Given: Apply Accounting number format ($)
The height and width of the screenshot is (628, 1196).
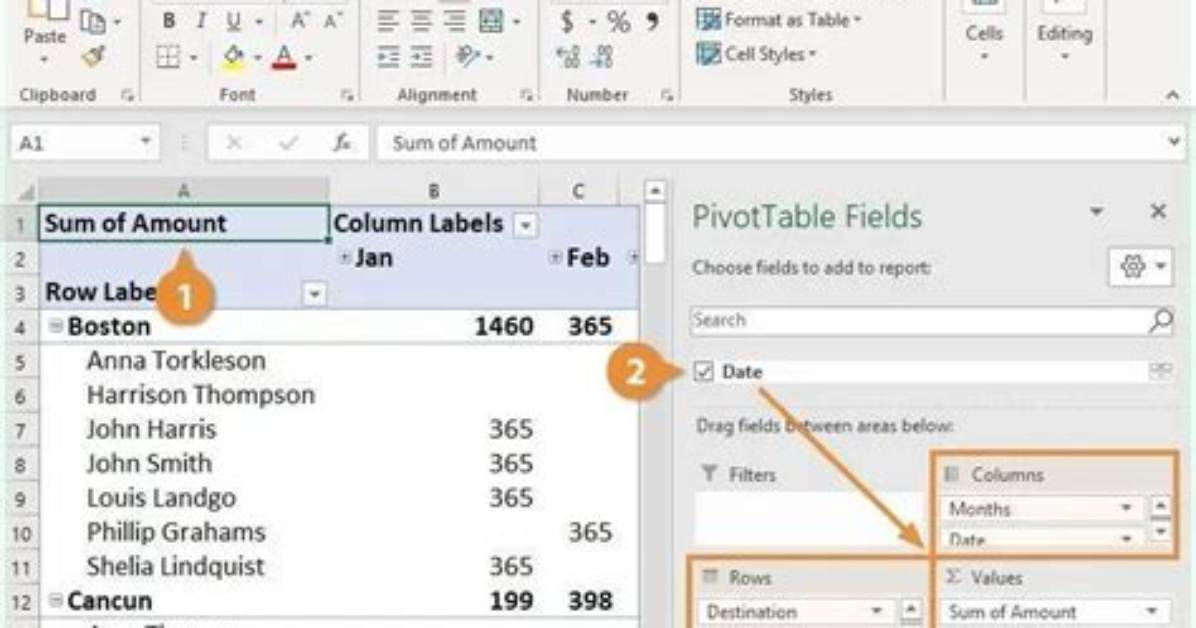Looking at the screenshot, I should (x=567, y=21).
